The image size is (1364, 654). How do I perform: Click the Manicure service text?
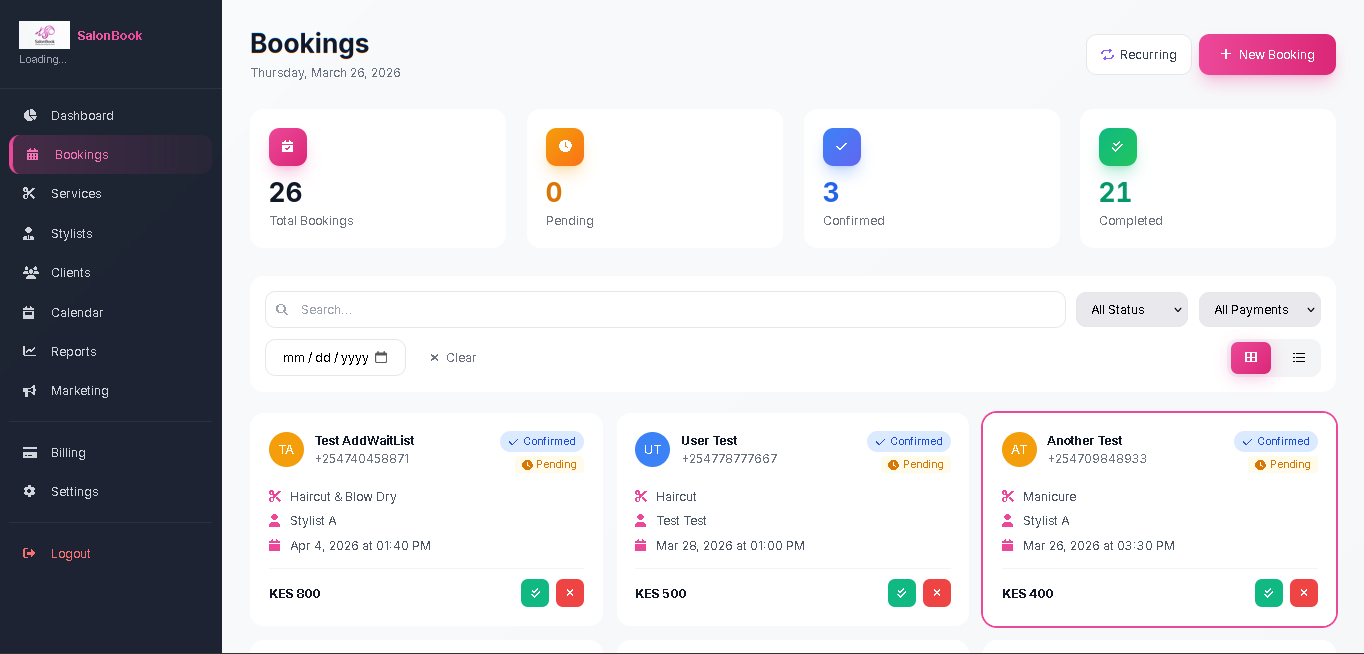[x=1049, y=496]
